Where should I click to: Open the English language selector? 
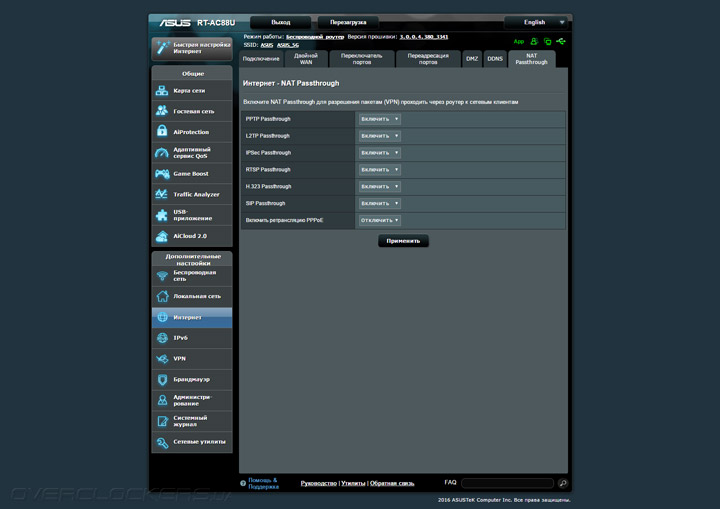[536, 22]
